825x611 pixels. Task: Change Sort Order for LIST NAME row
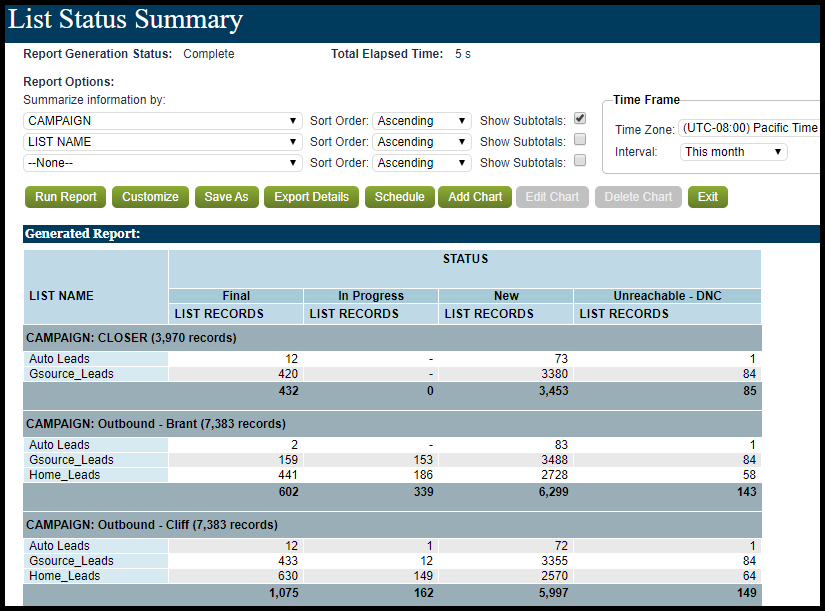[422, 142]
